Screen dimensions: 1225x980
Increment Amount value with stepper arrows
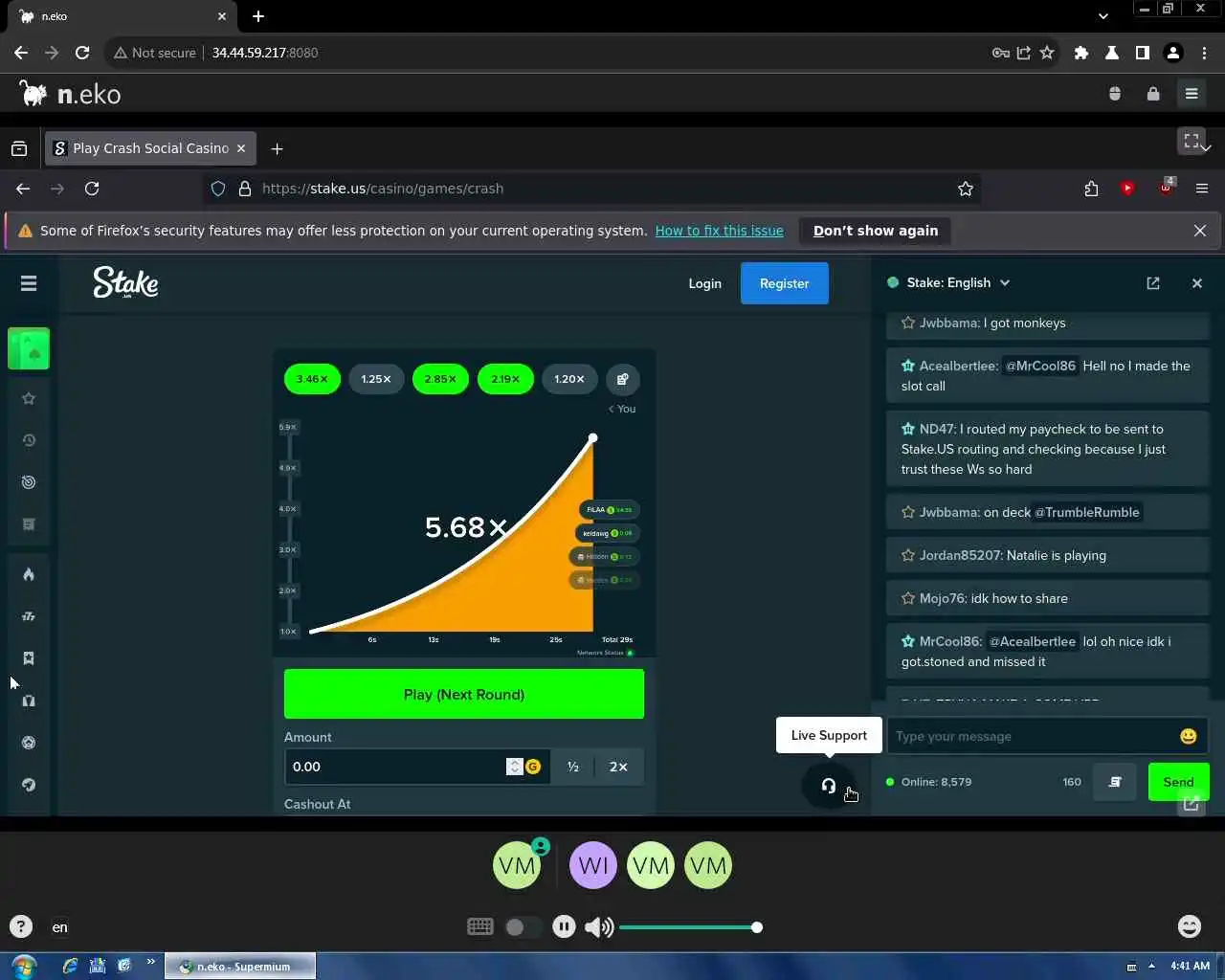[x=515, y=762]
